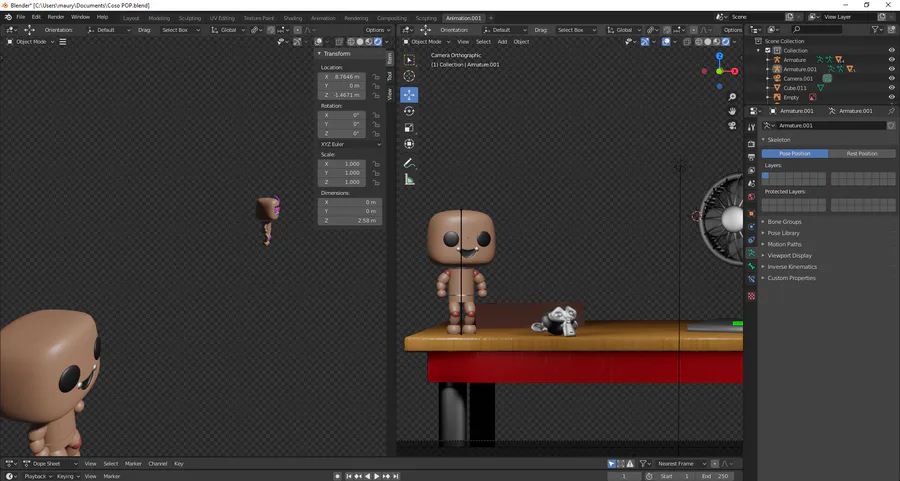The image size is (900, 481).
Task: Hide Armature.001 with its eye icon
Action: tap(891, 69)
